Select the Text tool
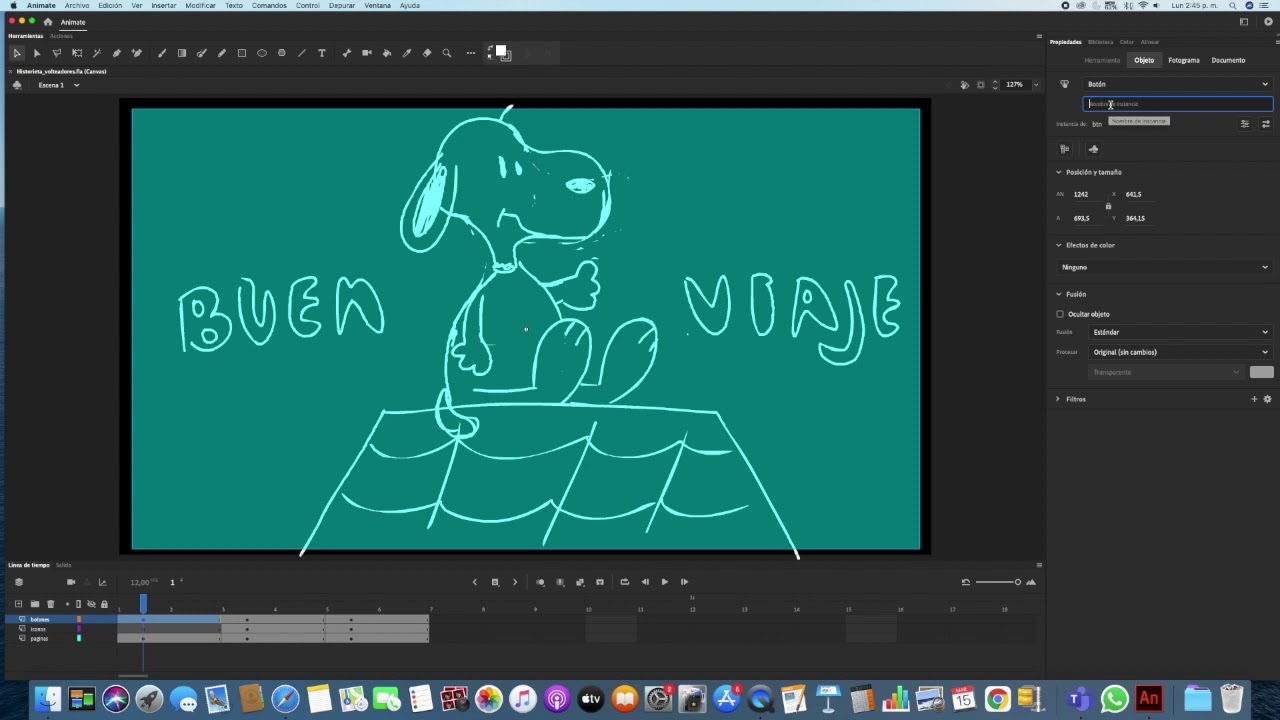This screenshot has width=1280, height=720. tap(322, 53)
